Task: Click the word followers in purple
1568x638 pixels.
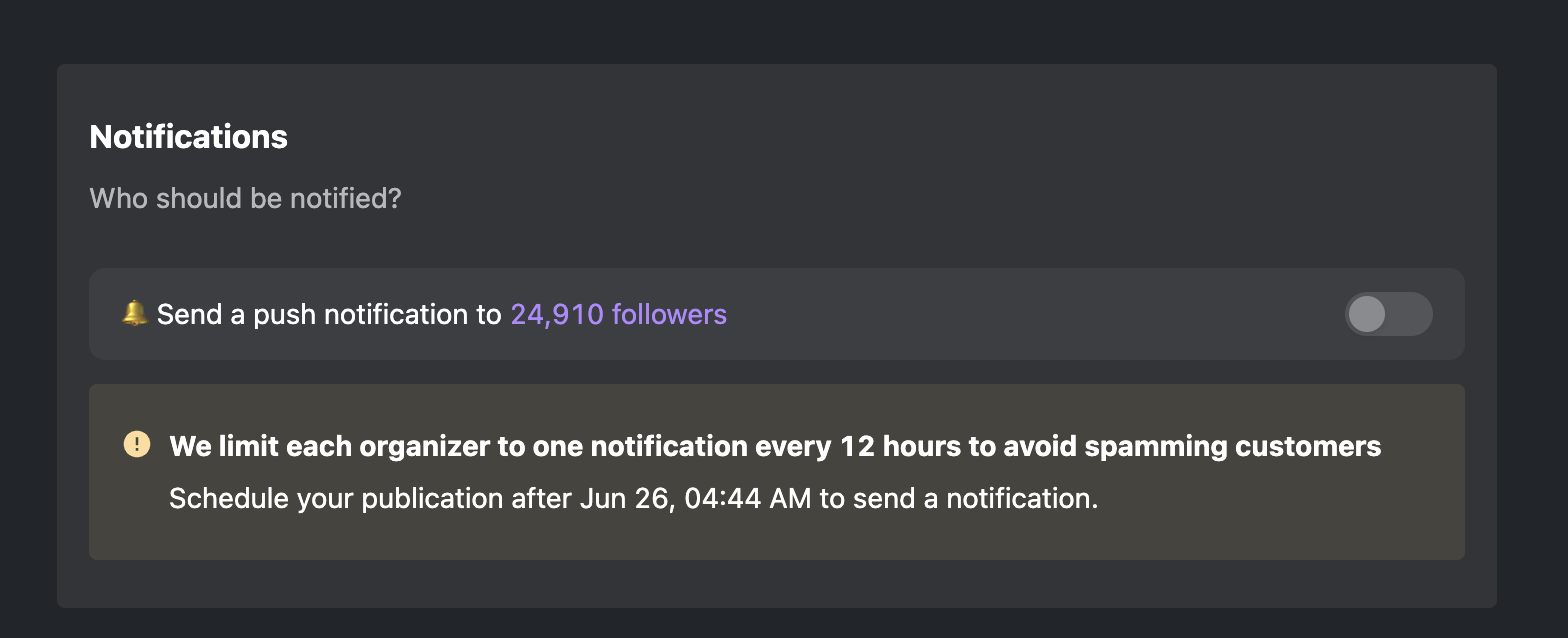Action: pyautogui.click(x=669, y=314)
